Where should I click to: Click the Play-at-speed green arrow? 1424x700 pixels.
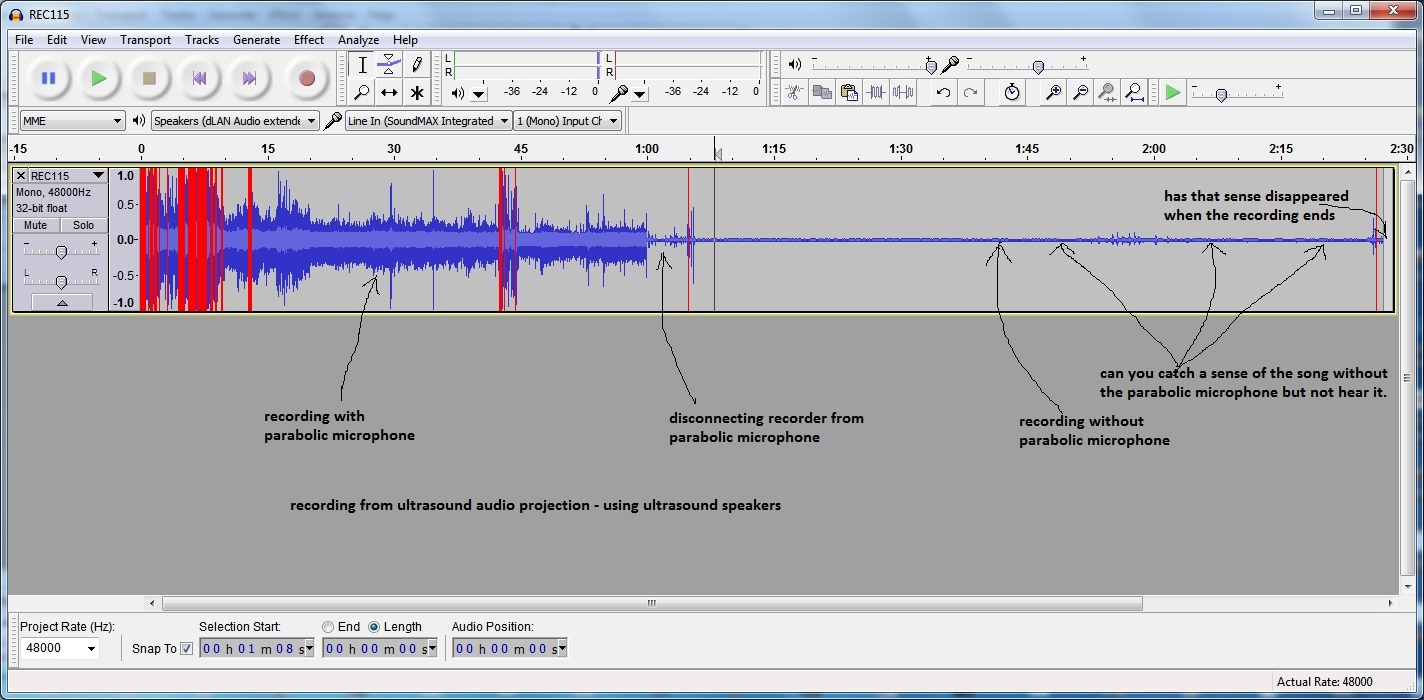pyautogui.click(x=1173, y=92)
